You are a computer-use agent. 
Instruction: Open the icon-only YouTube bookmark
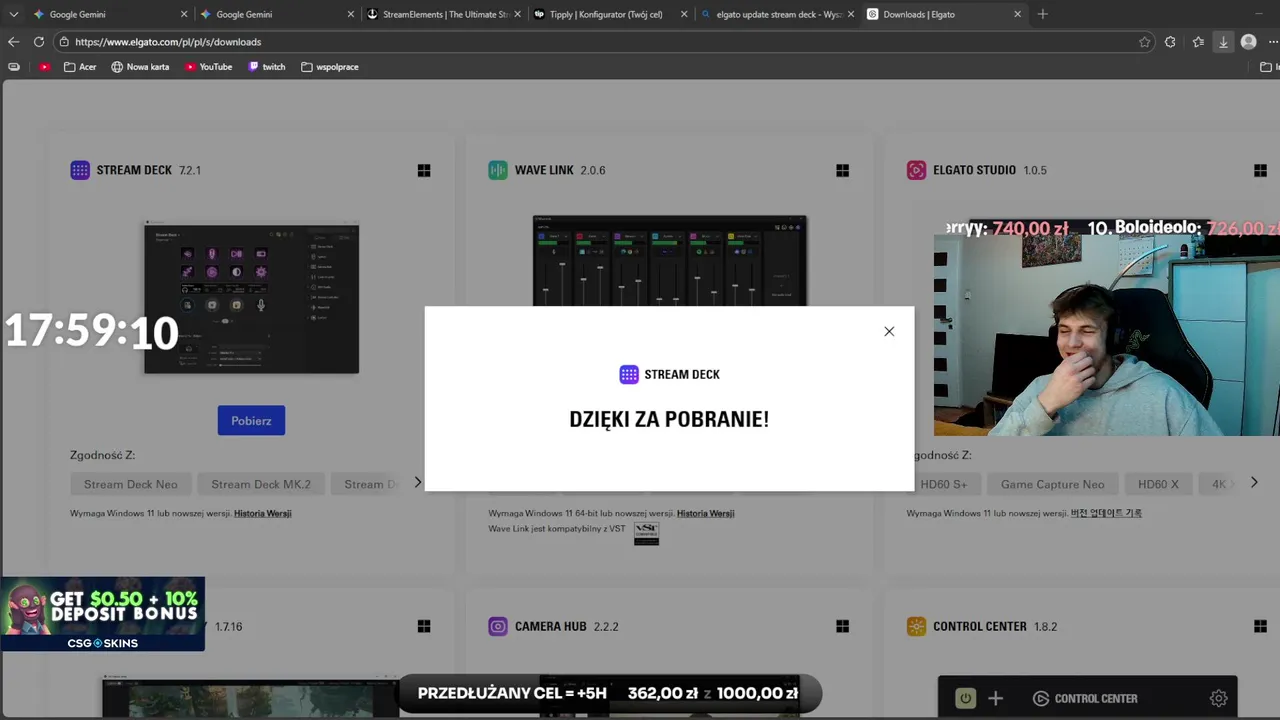pos(44,67)
